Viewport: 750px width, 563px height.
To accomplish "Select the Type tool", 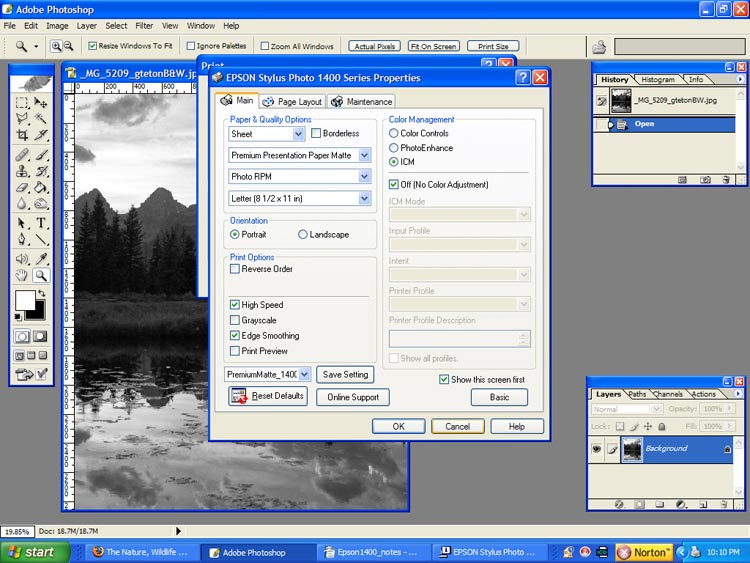I will [41, 223].
